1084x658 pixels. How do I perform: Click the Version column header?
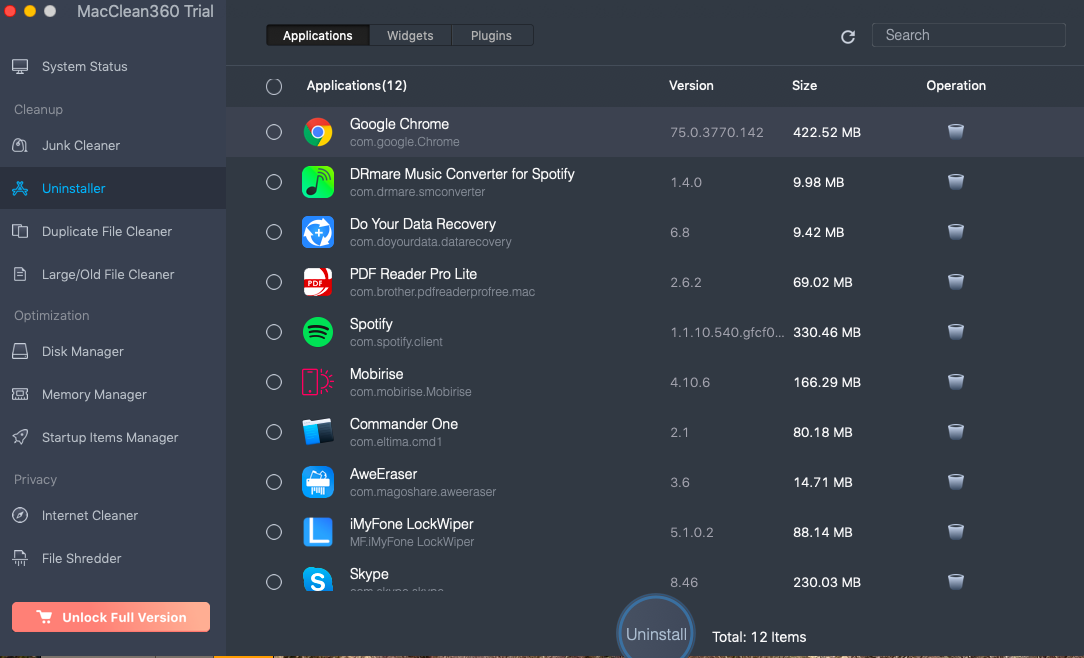click(x=691, y=86)
